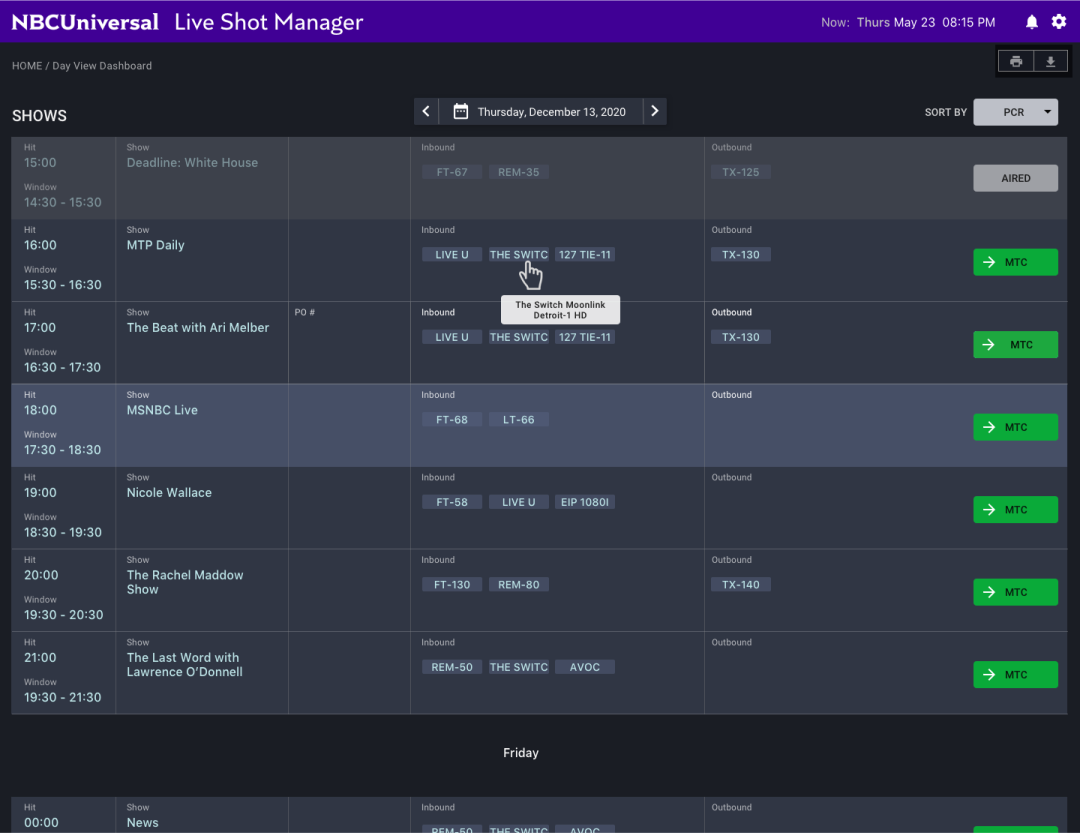Open The Last Word with Lawrence O'Donnell

point(185,665)
